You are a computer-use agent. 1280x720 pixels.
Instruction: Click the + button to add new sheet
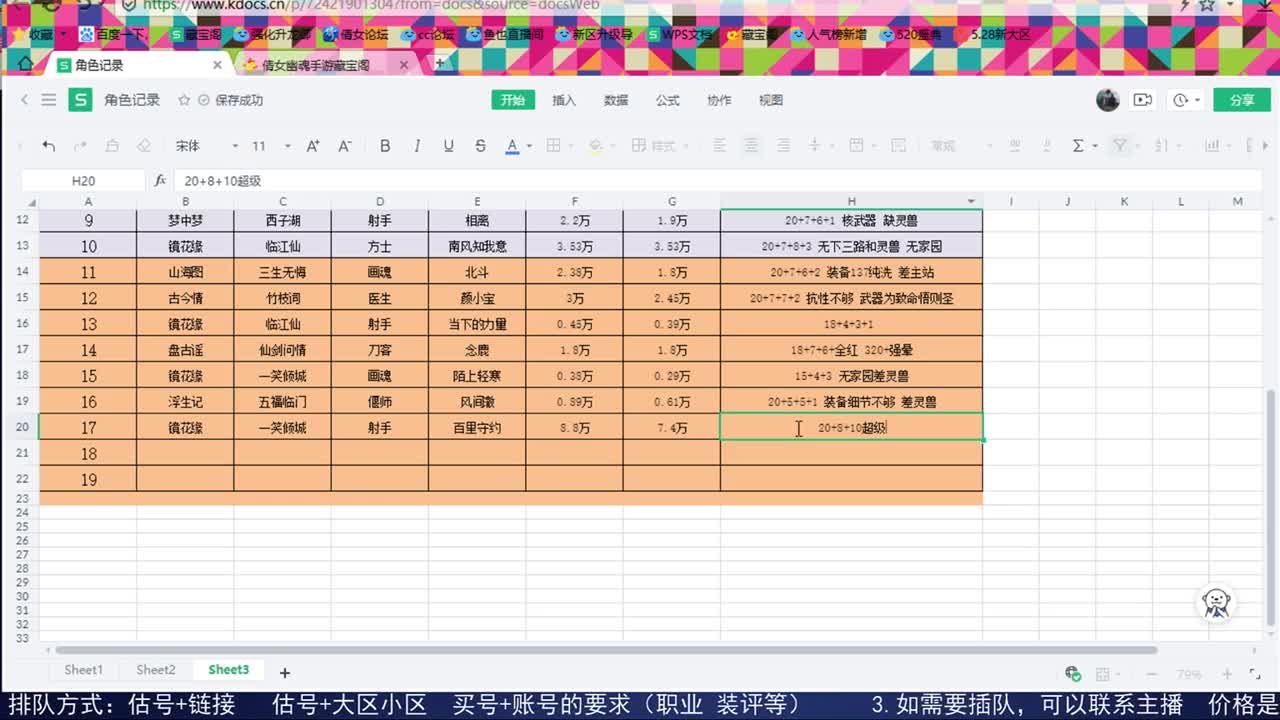pyautogui.click(x=284, y=669)
